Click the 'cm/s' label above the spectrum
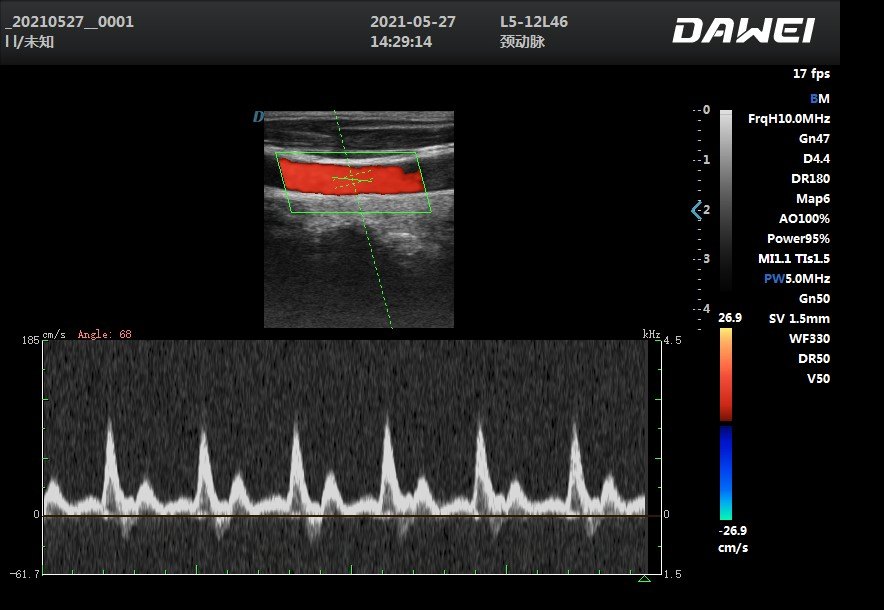This screenshot has width=884, height=610. [x=54, y=334]
